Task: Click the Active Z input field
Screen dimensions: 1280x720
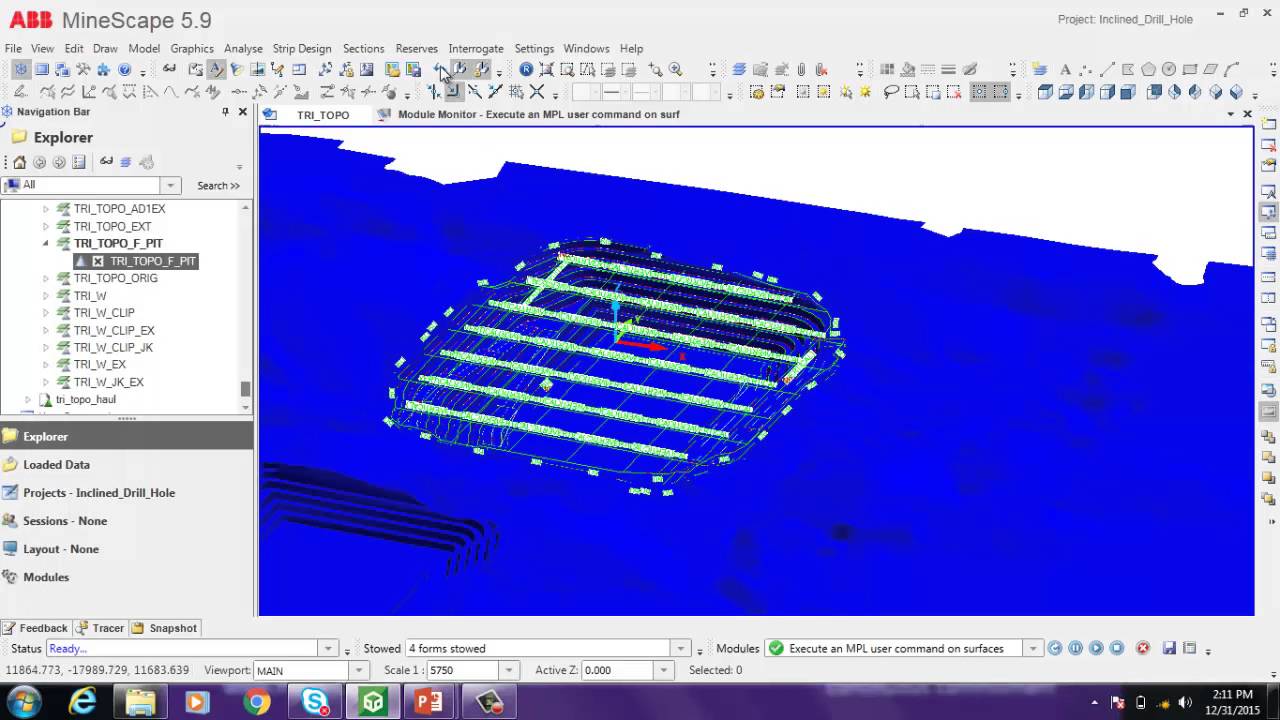Action: click(x=616, y=670)
